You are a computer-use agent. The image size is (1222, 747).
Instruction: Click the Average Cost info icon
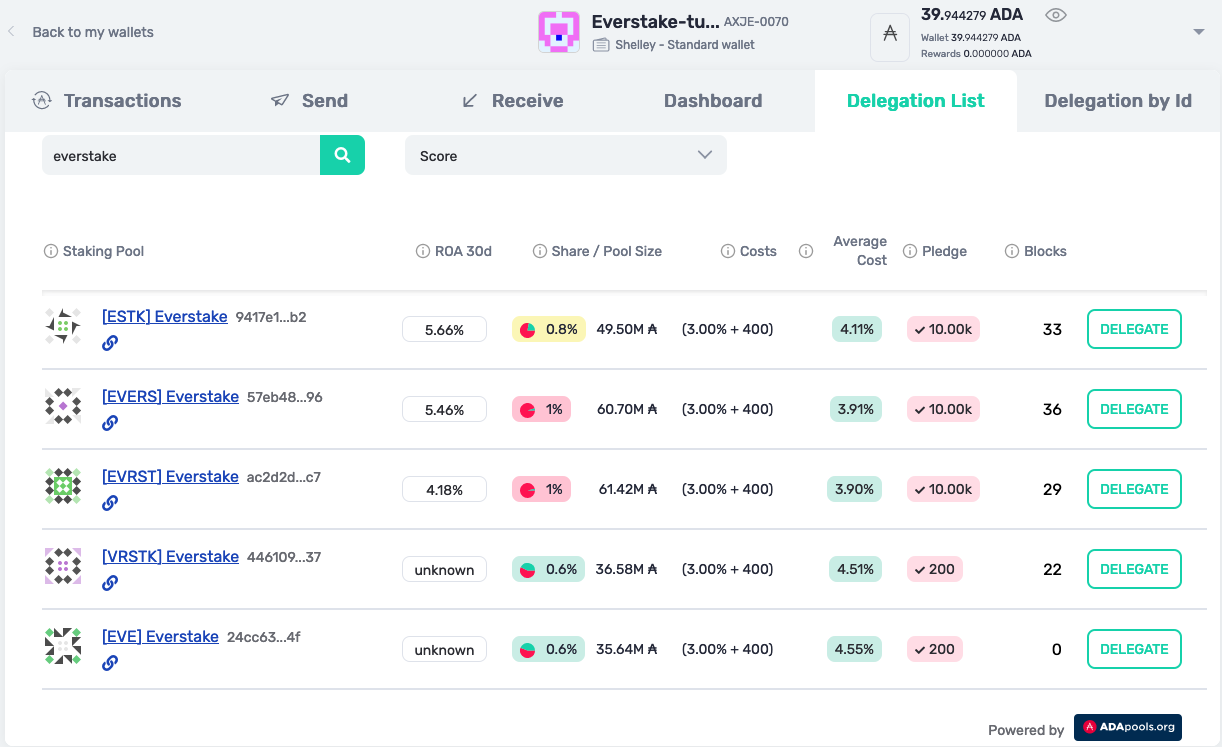[806, 251]
